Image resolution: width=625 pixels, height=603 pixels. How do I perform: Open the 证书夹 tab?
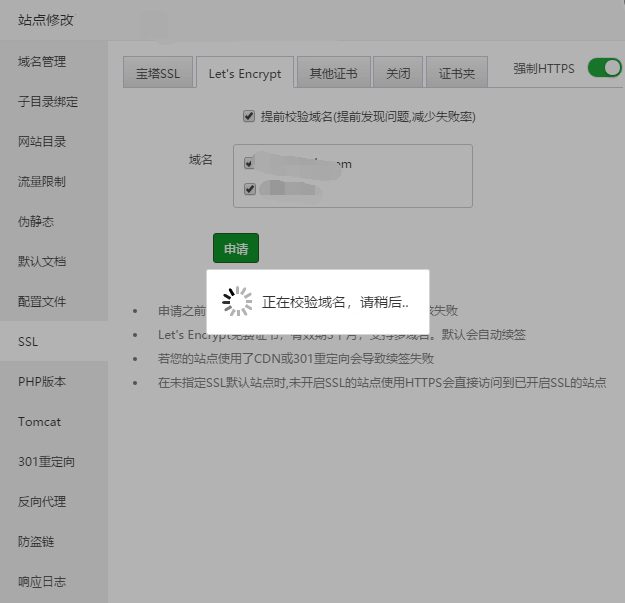[x=457, y=74]
